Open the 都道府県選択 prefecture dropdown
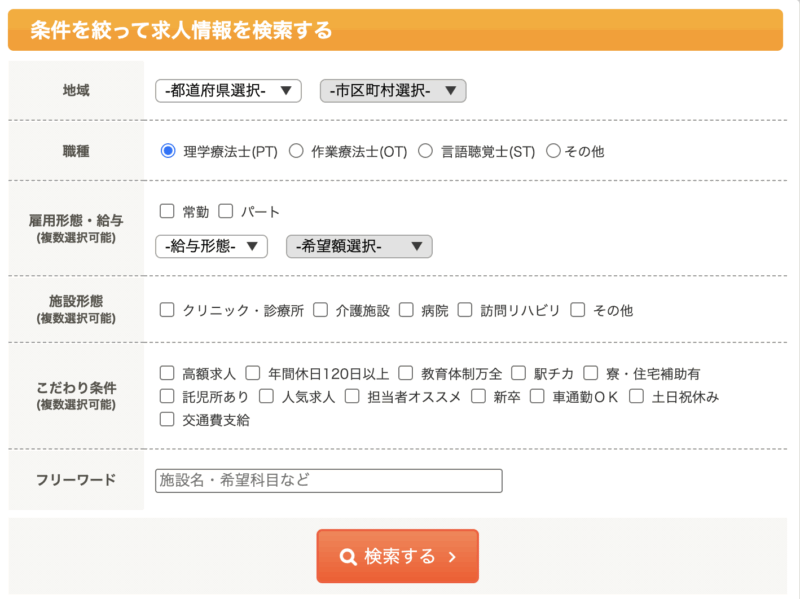 click(x=228, y=91)
